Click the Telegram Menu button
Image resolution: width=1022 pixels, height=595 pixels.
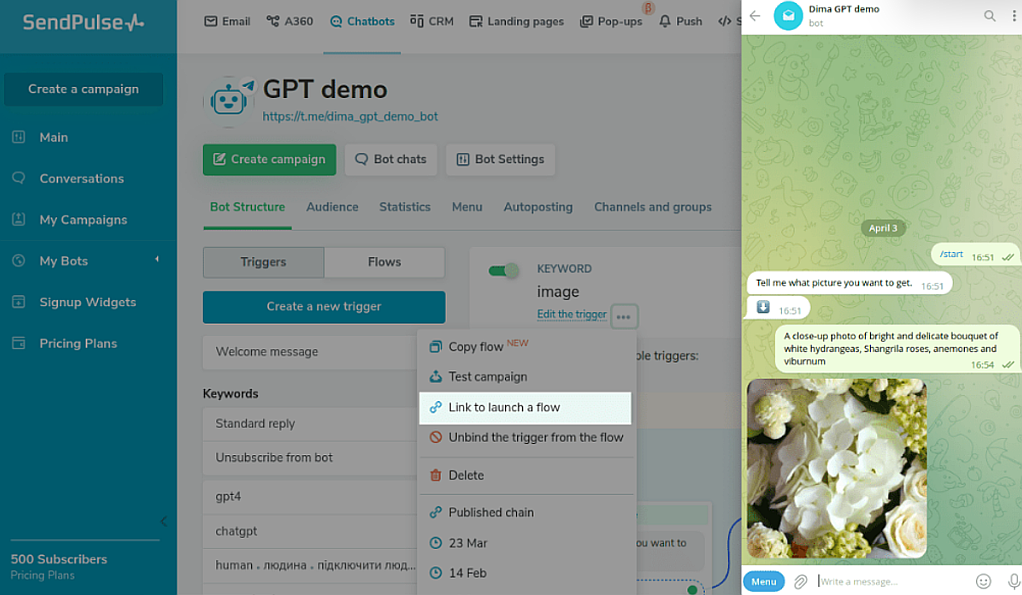point(764,581)
